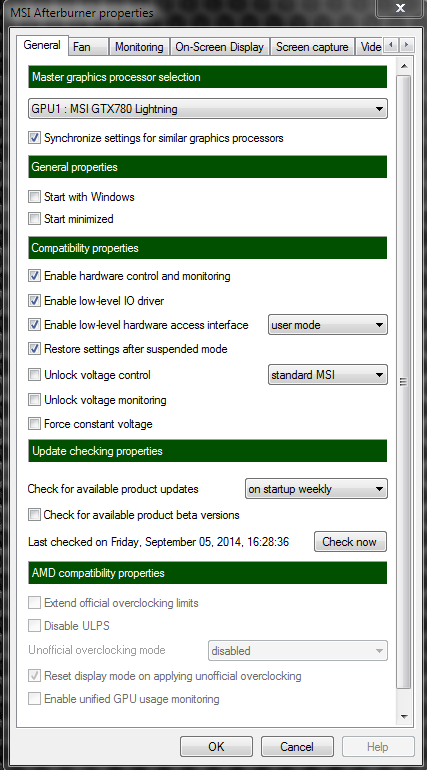Click the Master graphics processor selection header

208,77
